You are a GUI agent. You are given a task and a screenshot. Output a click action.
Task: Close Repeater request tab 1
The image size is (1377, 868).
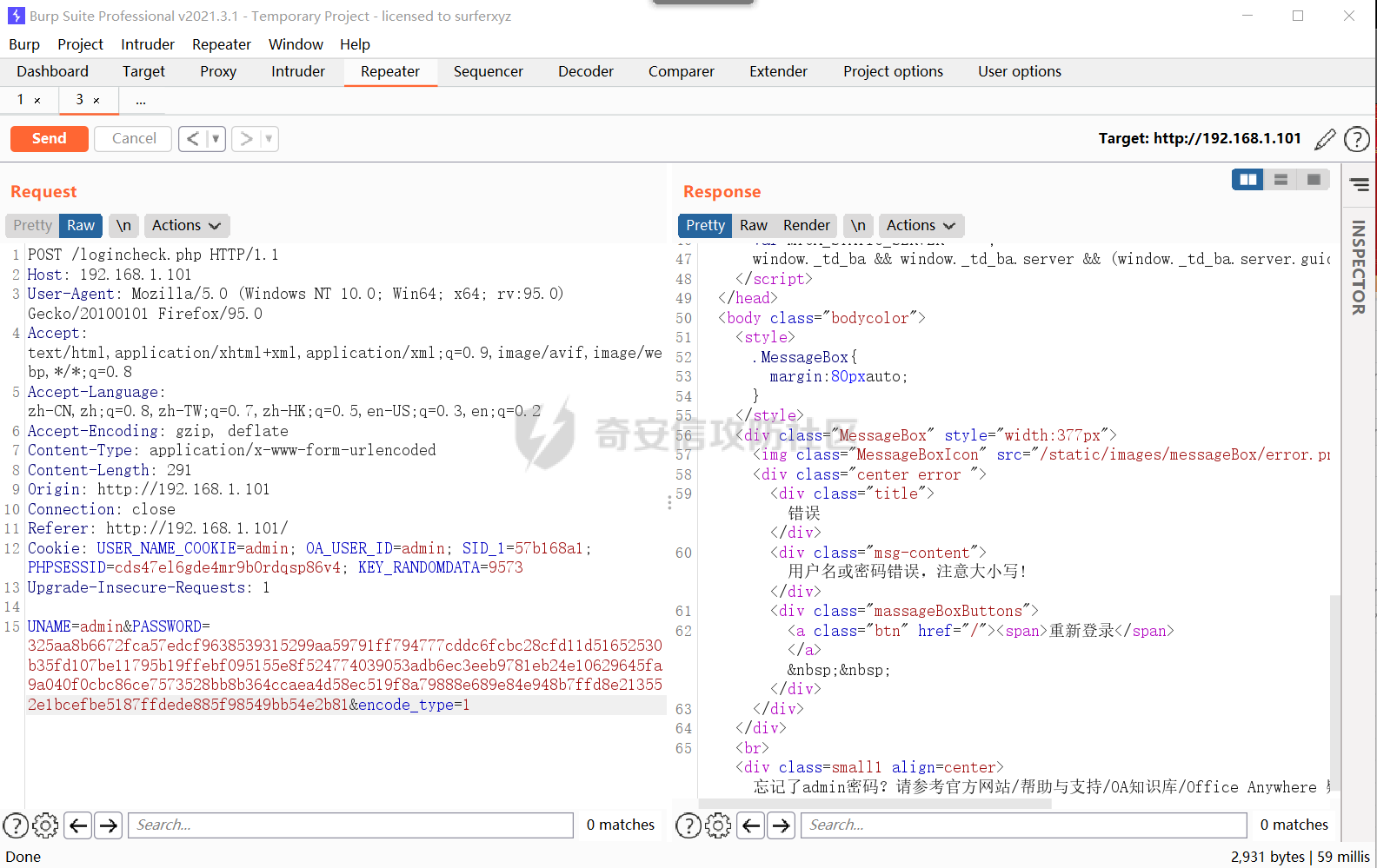click(37, 101)
